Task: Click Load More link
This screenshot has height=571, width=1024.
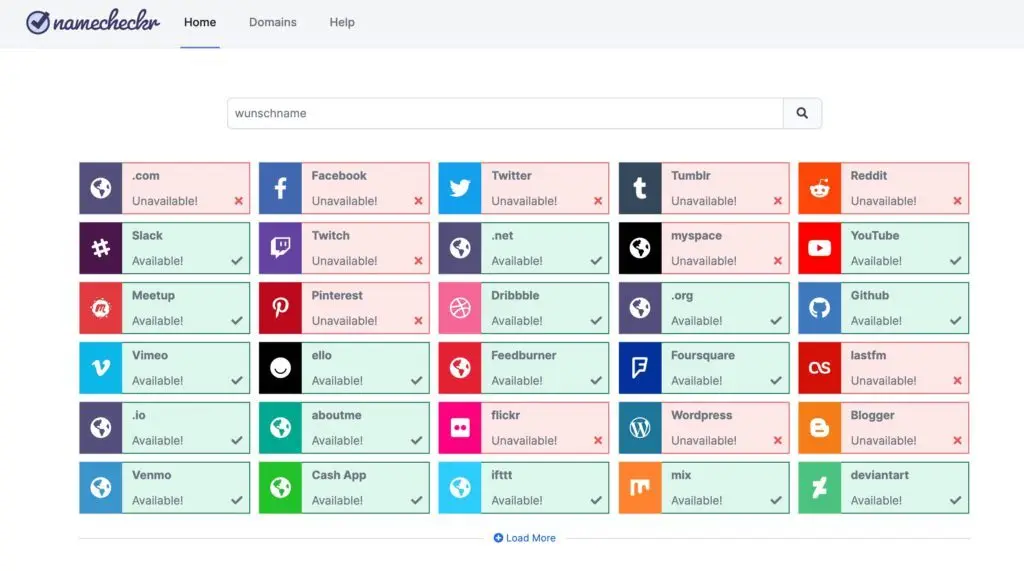Action: coord(524,538)
